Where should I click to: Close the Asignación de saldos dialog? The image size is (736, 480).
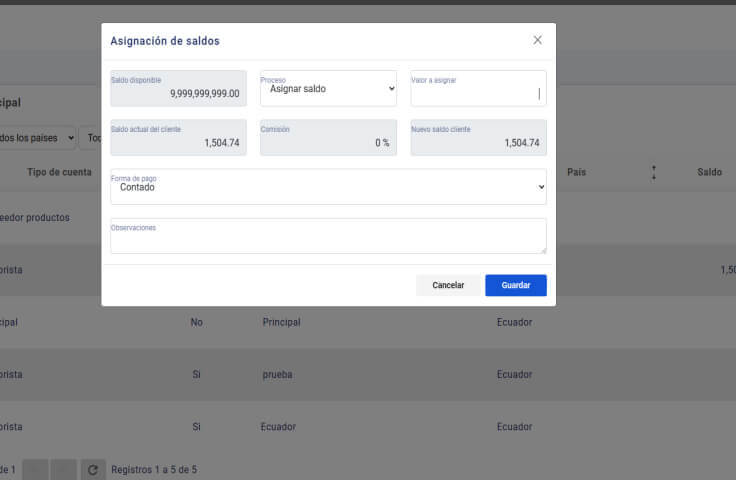tap(537, 40)
